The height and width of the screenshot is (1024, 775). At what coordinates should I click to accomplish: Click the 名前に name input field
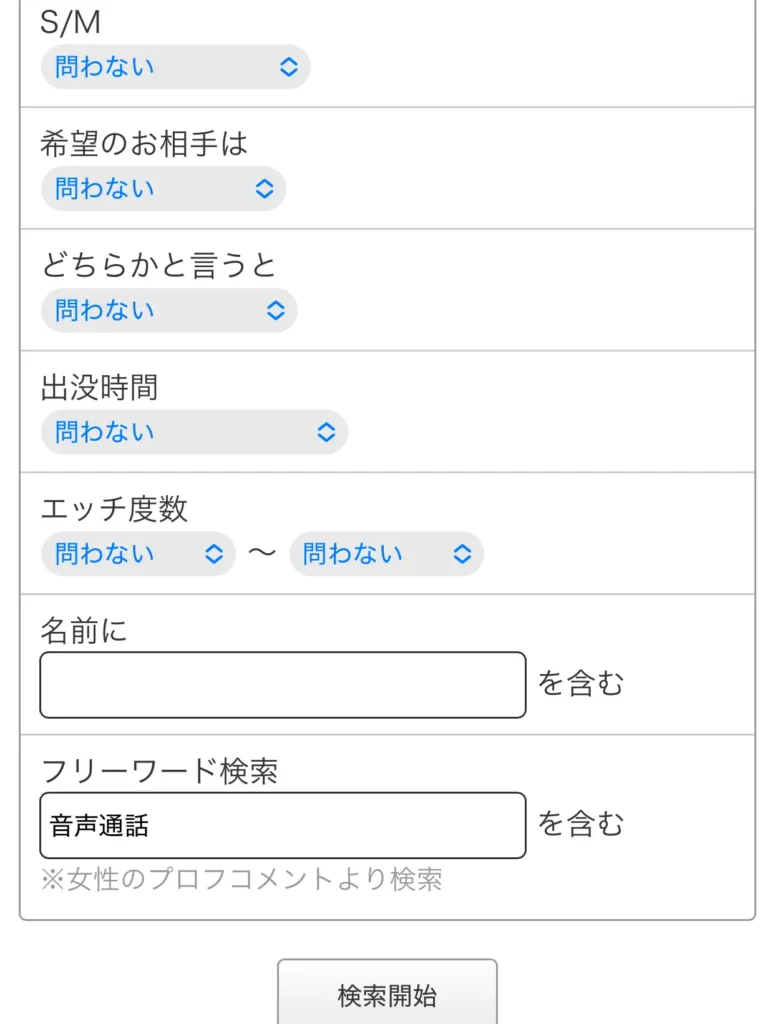(x=282, y=684)
